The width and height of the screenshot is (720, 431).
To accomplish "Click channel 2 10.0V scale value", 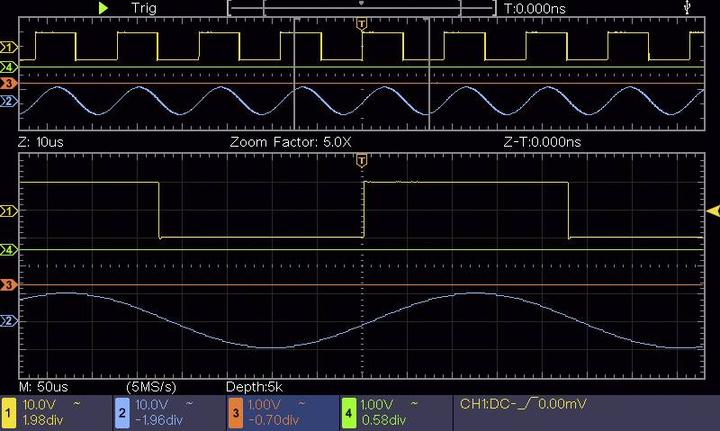I will click(x=152, y=404).
